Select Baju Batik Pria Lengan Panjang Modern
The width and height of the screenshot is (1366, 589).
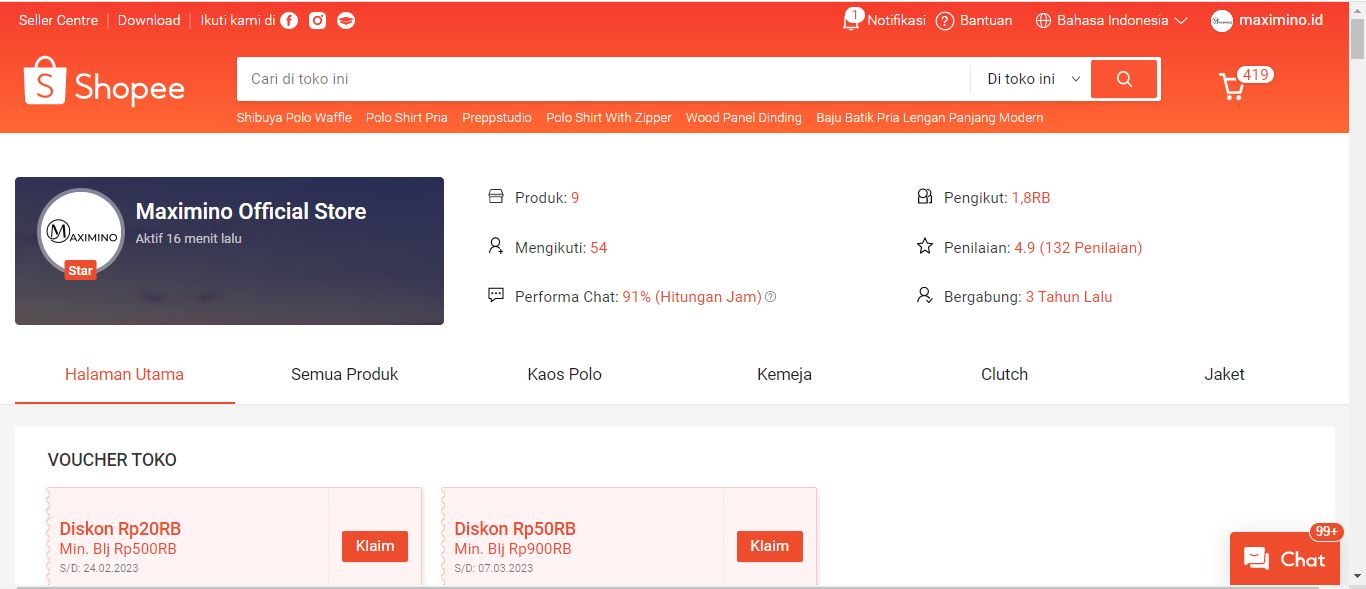coord(930,118)
